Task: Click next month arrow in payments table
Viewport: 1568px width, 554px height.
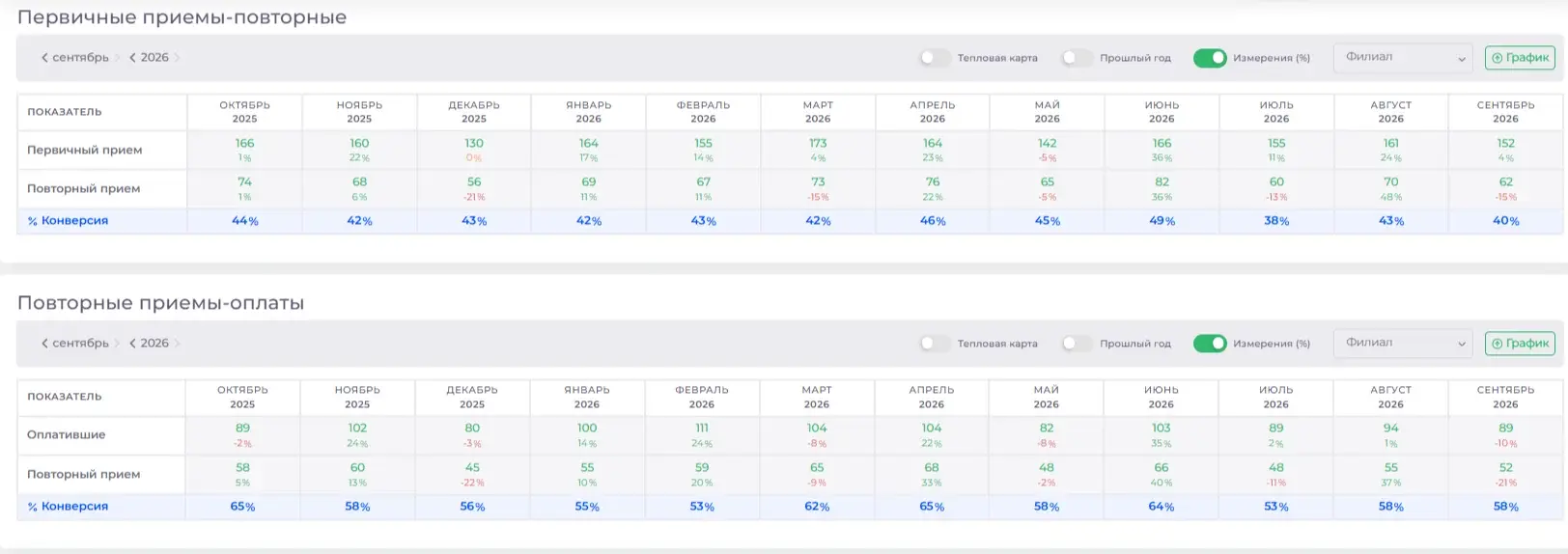Action: click(x=118, y=344)
